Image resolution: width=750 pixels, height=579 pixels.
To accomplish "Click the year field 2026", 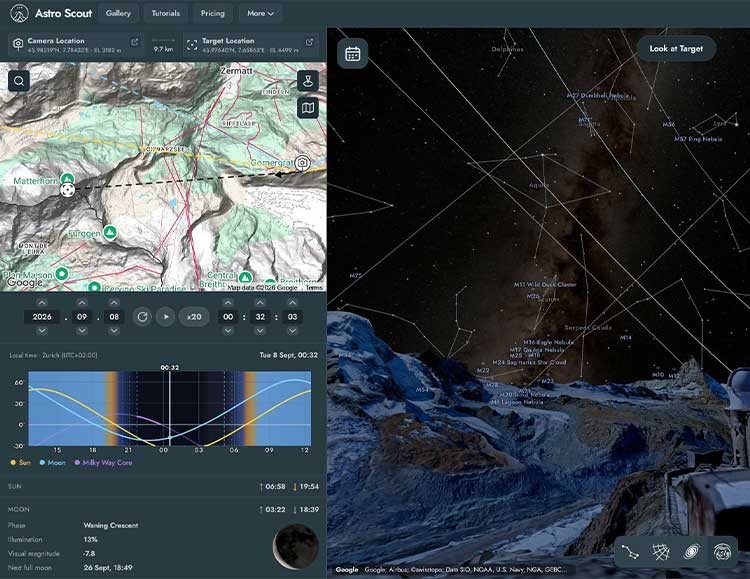I will coord(42,317).
